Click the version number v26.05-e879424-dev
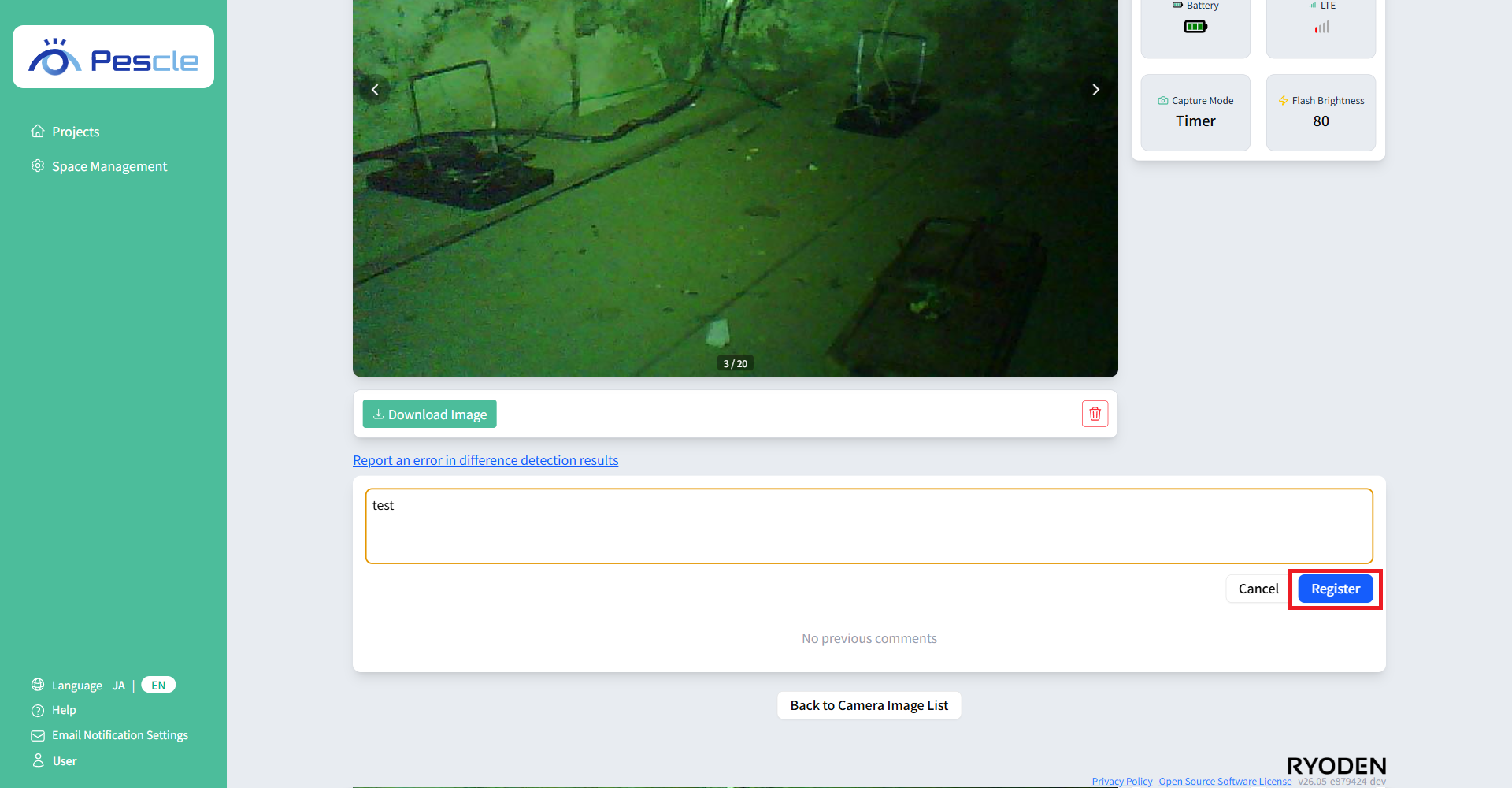 (x=1342, y=782)
